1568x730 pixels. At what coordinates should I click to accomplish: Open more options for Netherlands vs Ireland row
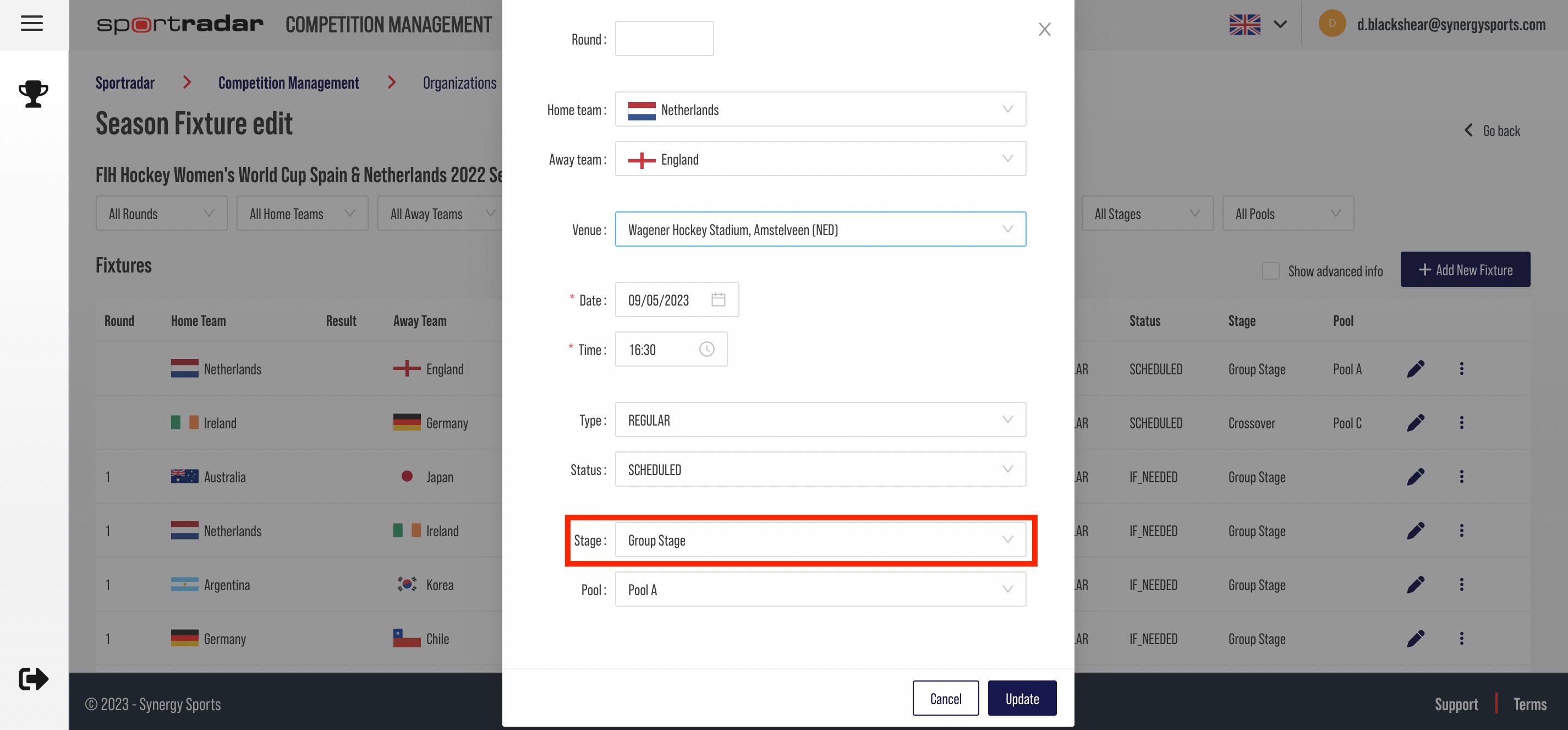point(1461,530)
